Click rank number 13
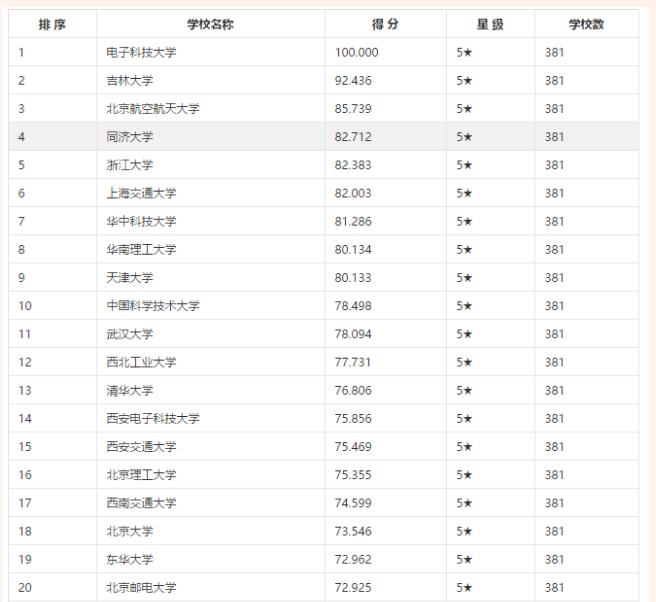656x602 pixels. click(25, 390)
